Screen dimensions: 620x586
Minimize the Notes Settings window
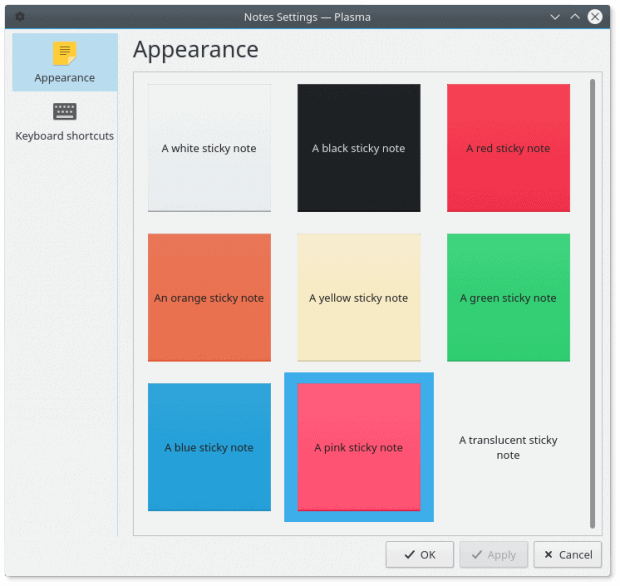click(x=555, y=17)
